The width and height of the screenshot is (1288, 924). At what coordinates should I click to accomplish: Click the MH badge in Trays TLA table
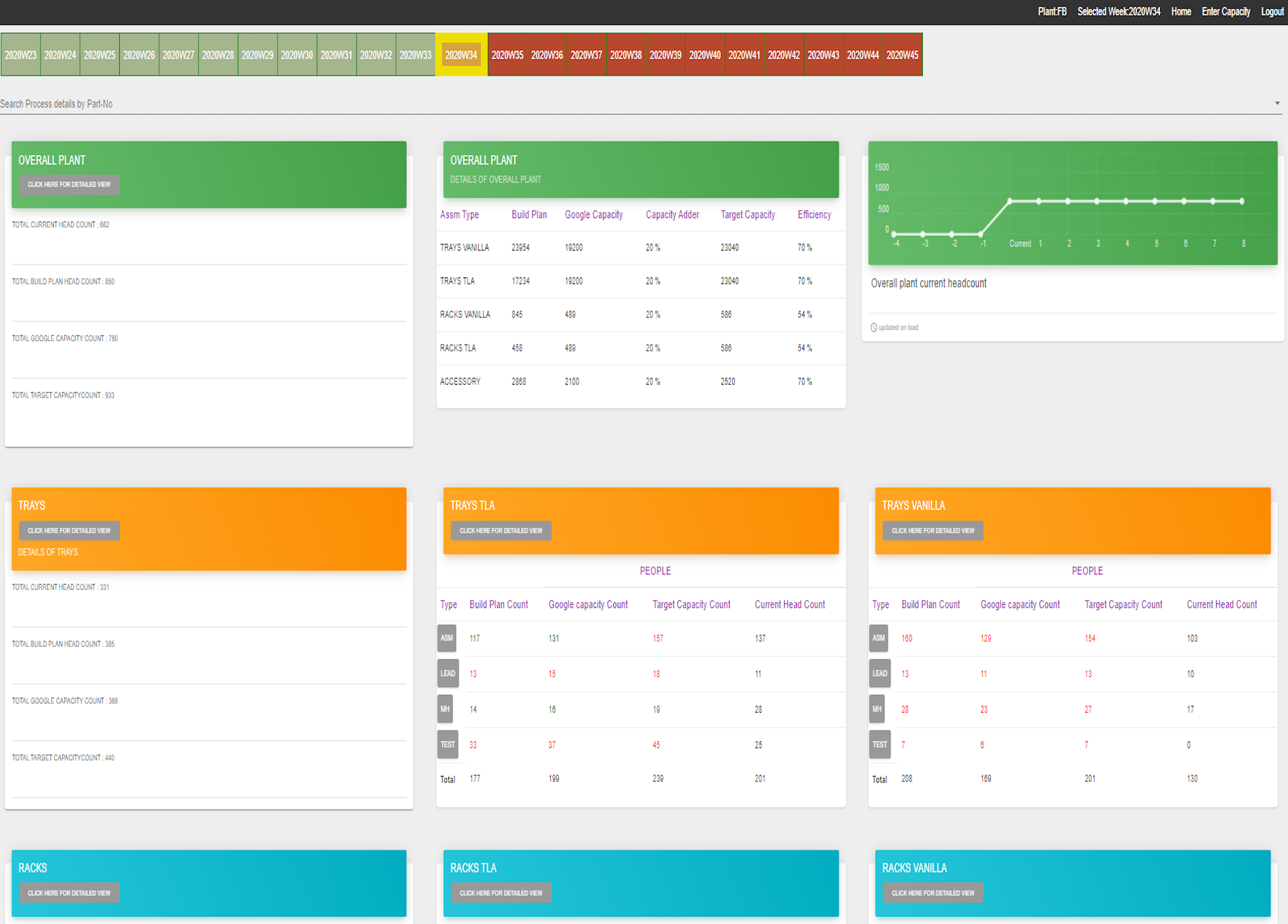pyautogui.click(x=445, y=709)
